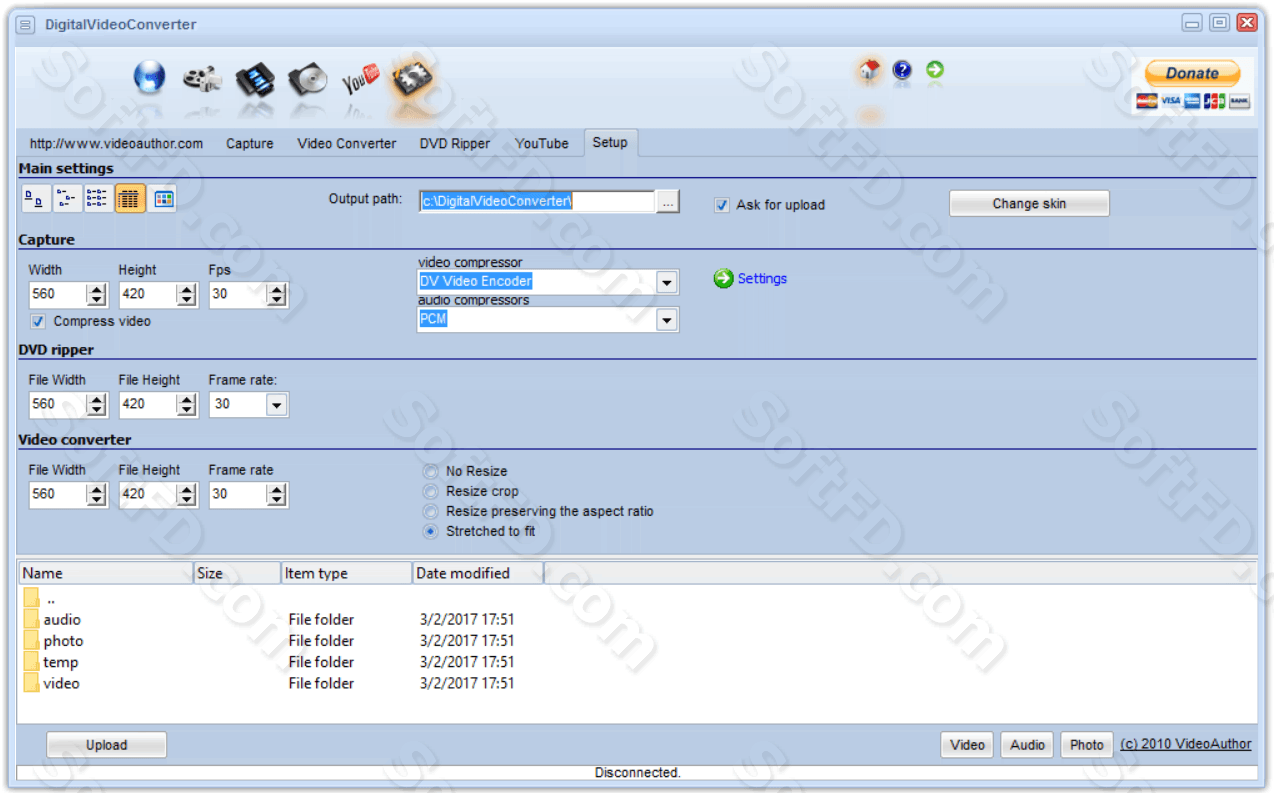Click the Photo button at bottom
The image size is (1274, 793).
pos(1087,745)
